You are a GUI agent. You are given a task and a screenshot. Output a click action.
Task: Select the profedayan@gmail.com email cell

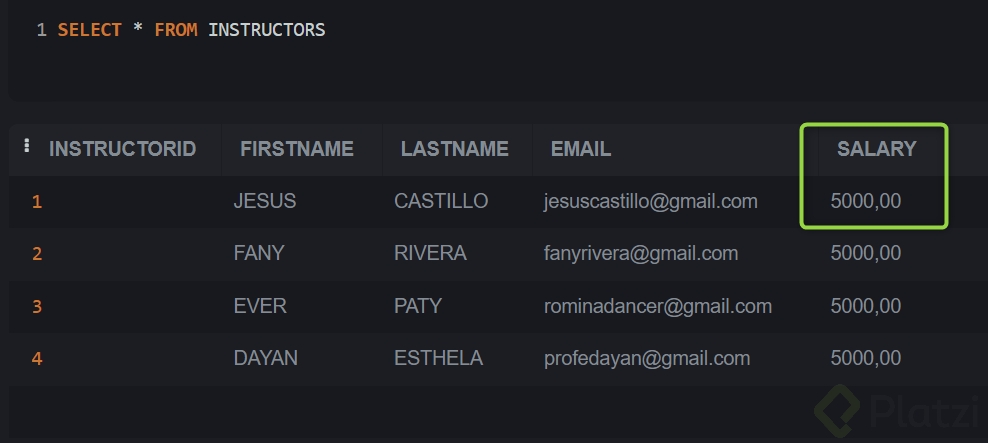tap(646, 357)
